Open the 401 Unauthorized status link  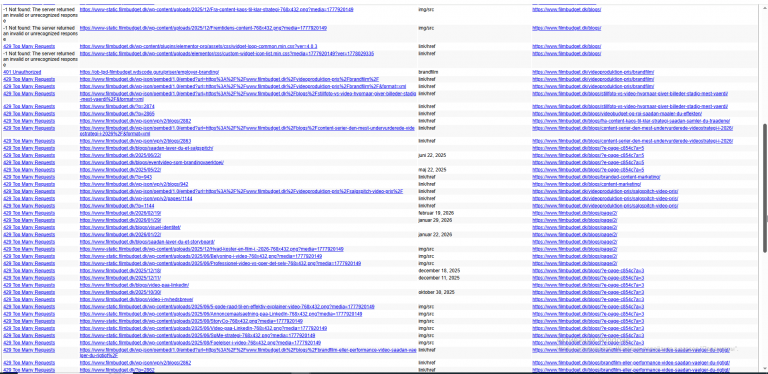(x=22, y=72)
